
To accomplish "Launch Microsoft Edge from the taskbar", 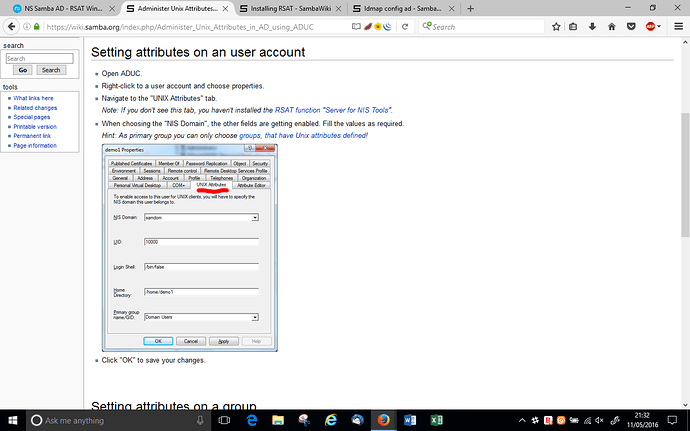I will pos(252,420).
